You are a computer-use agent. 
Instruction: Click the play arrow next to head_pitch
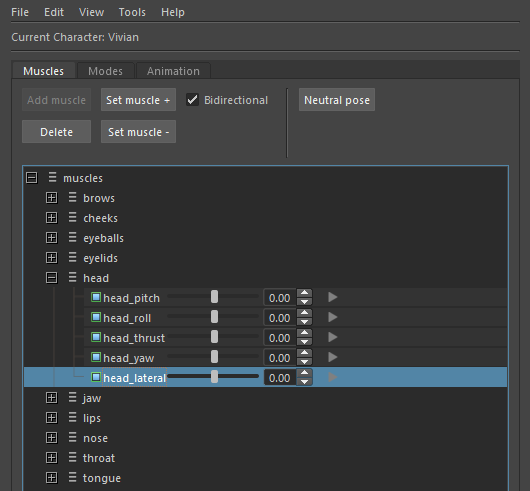pos(333,297)
